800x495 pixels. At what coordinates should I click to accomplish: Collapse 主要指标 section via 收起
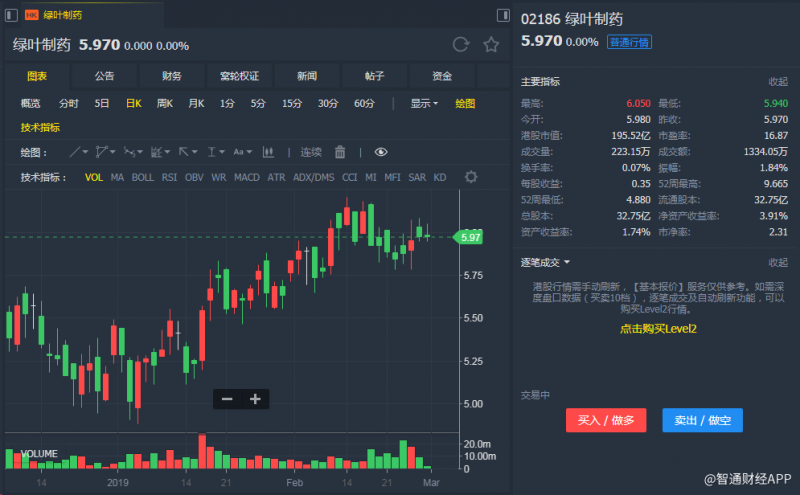778,82
